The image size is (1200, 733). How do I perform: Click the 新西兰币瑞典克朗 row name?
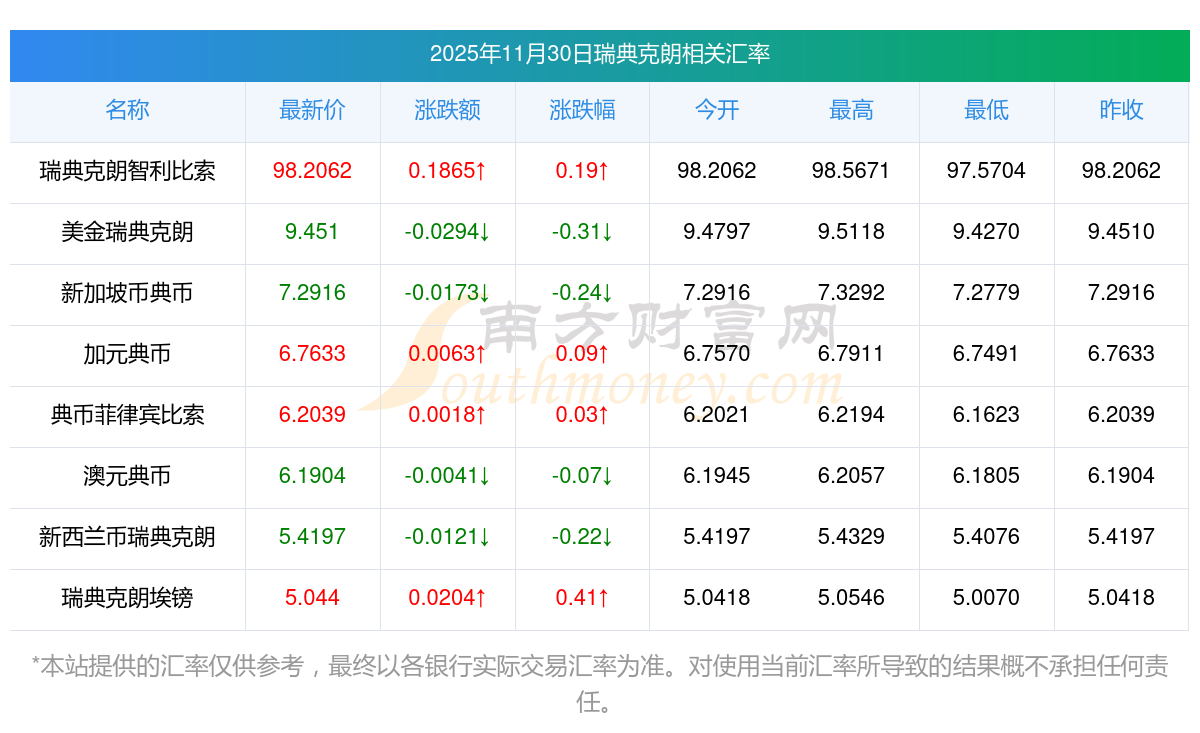point(127,537)
